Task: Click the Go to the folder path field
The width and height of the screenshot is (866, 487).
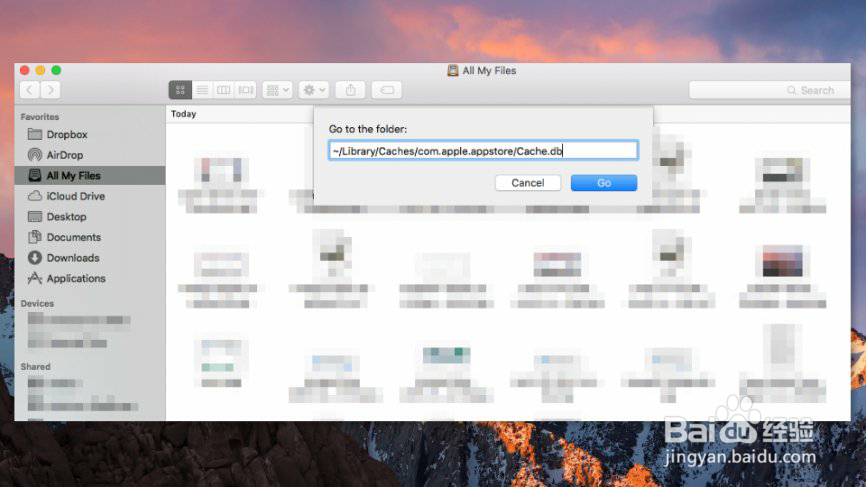Action: [483, 151]
